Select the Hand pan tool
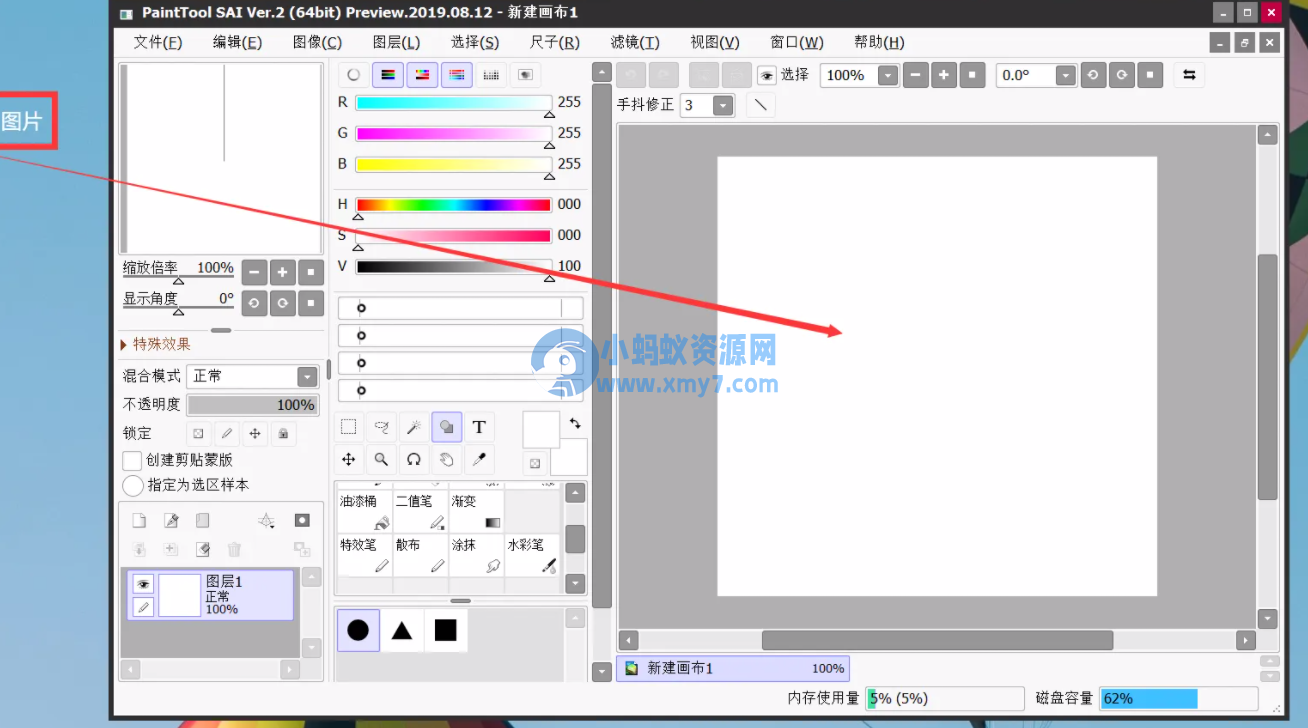The image size is (1308, 728). [x=446, y=459]
